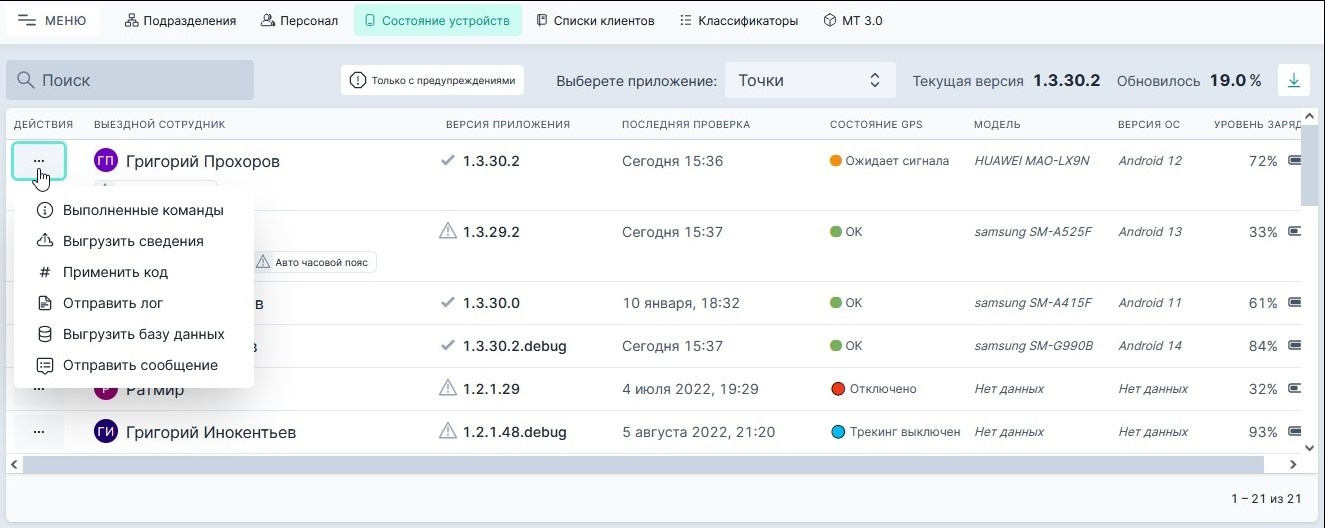Choose 'Отправить лог' in the menu
This screenshot has width=1325, height=528.
click(113, 303)
